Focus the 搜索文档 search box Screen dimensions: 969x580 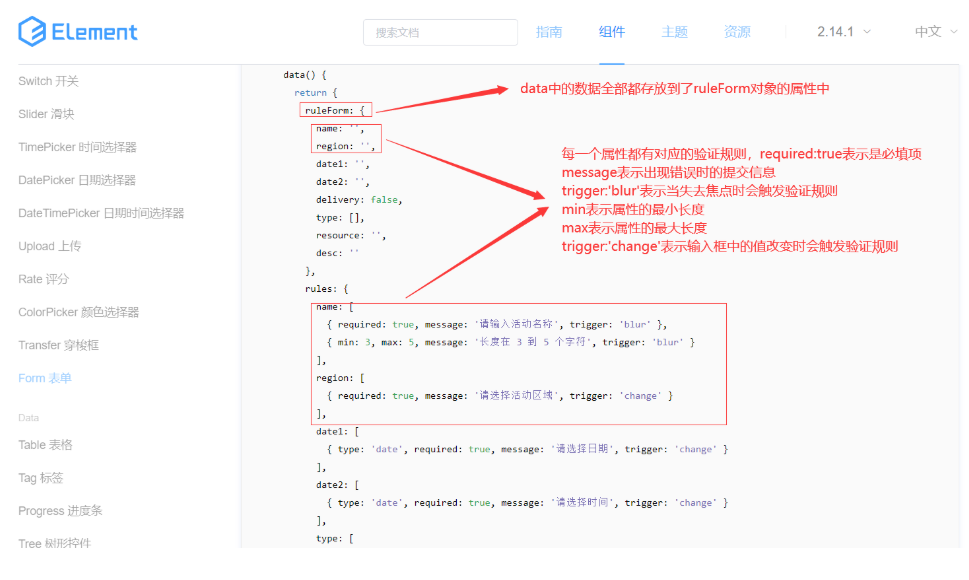[x=440, y=32]
